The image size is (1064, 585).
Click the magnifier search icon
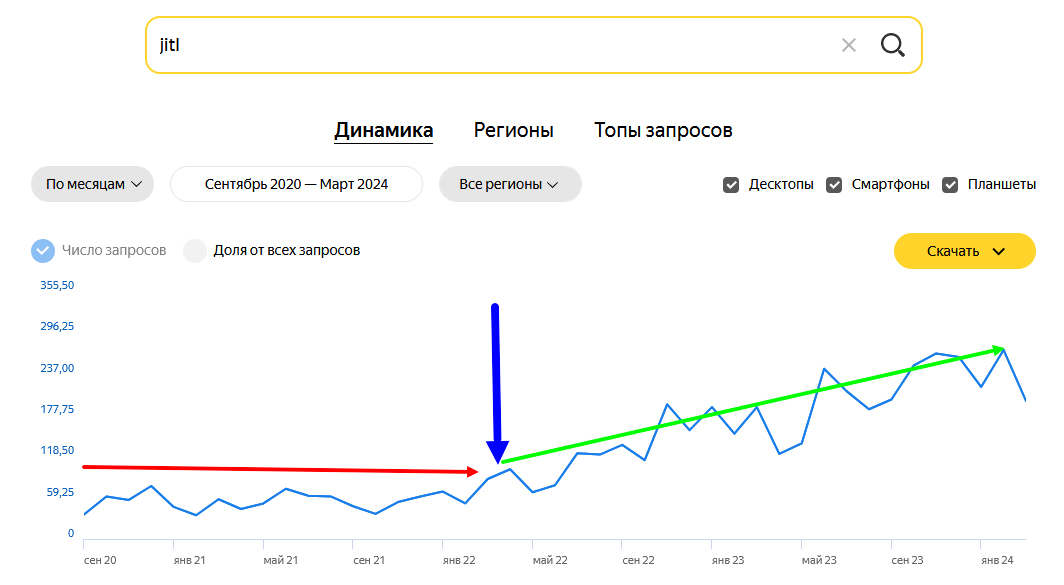point(892,45)
